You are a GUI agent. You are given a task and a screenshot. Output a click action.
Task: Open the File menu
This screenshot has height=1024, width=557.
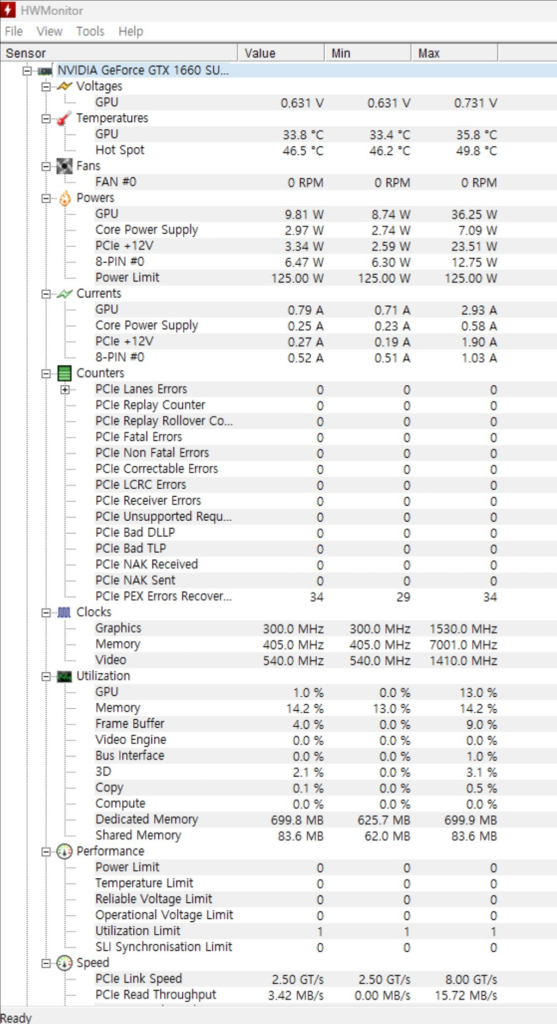click(x=14, y=31)
